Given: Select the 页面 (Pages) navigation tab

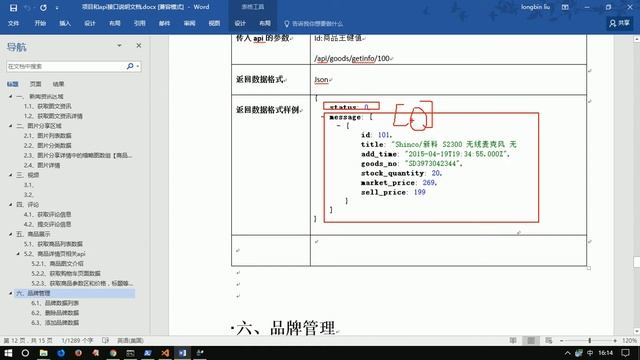Looking at the screenshot, I should tap(36, 84).
